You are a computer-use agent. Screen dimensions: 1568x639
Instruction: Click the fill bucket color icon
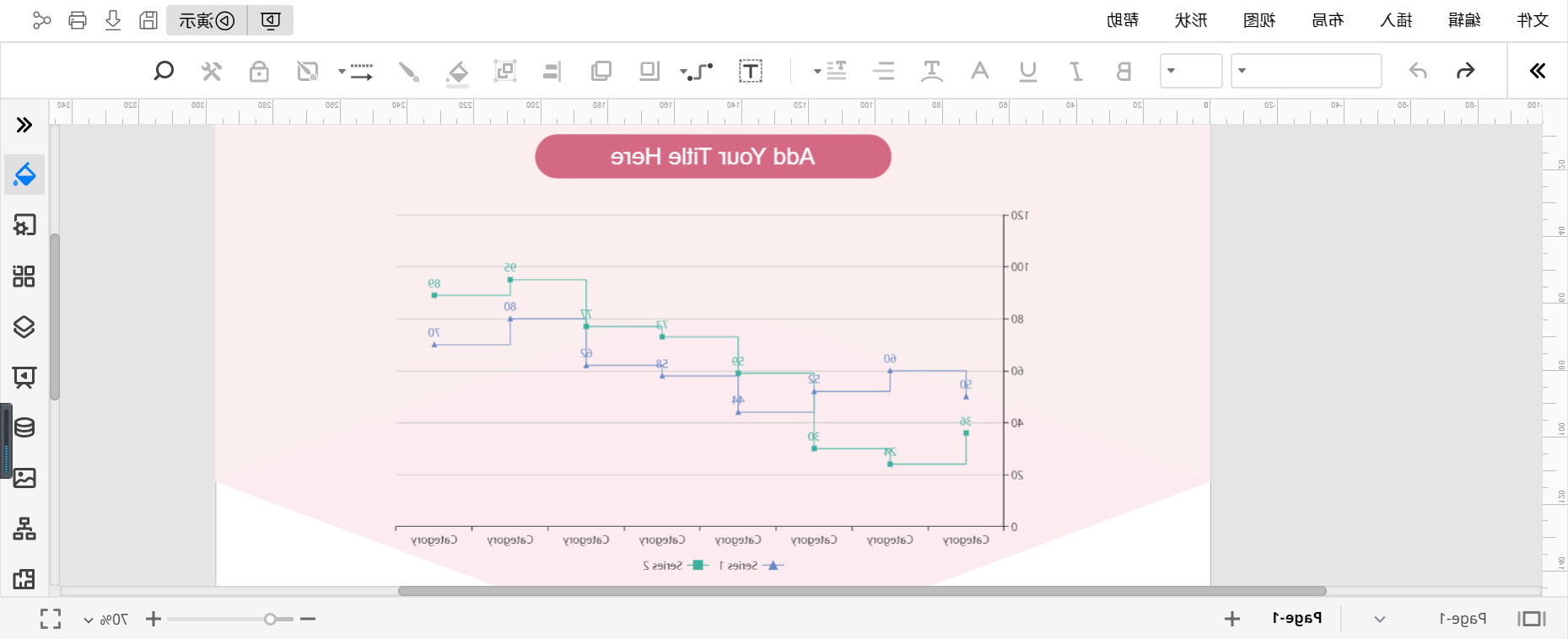point(458,72)
